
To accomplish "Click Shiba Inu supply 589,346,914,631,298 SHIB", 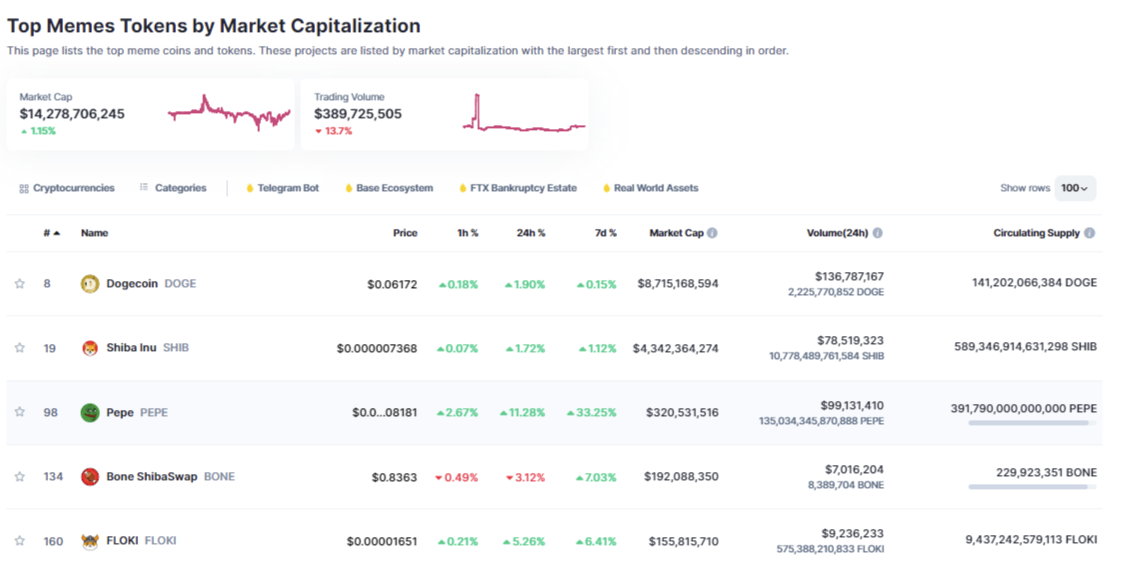I will [x=1025, y=347].
